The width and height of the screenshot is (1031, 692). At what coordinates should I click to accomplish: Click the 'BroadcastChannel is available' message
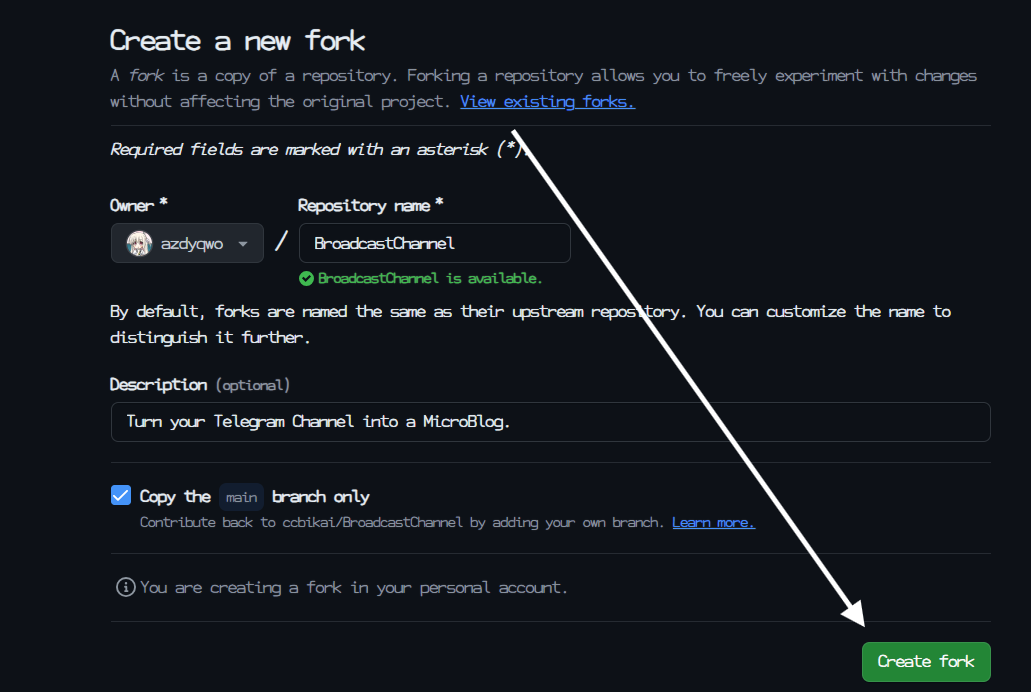pos(430,278)
